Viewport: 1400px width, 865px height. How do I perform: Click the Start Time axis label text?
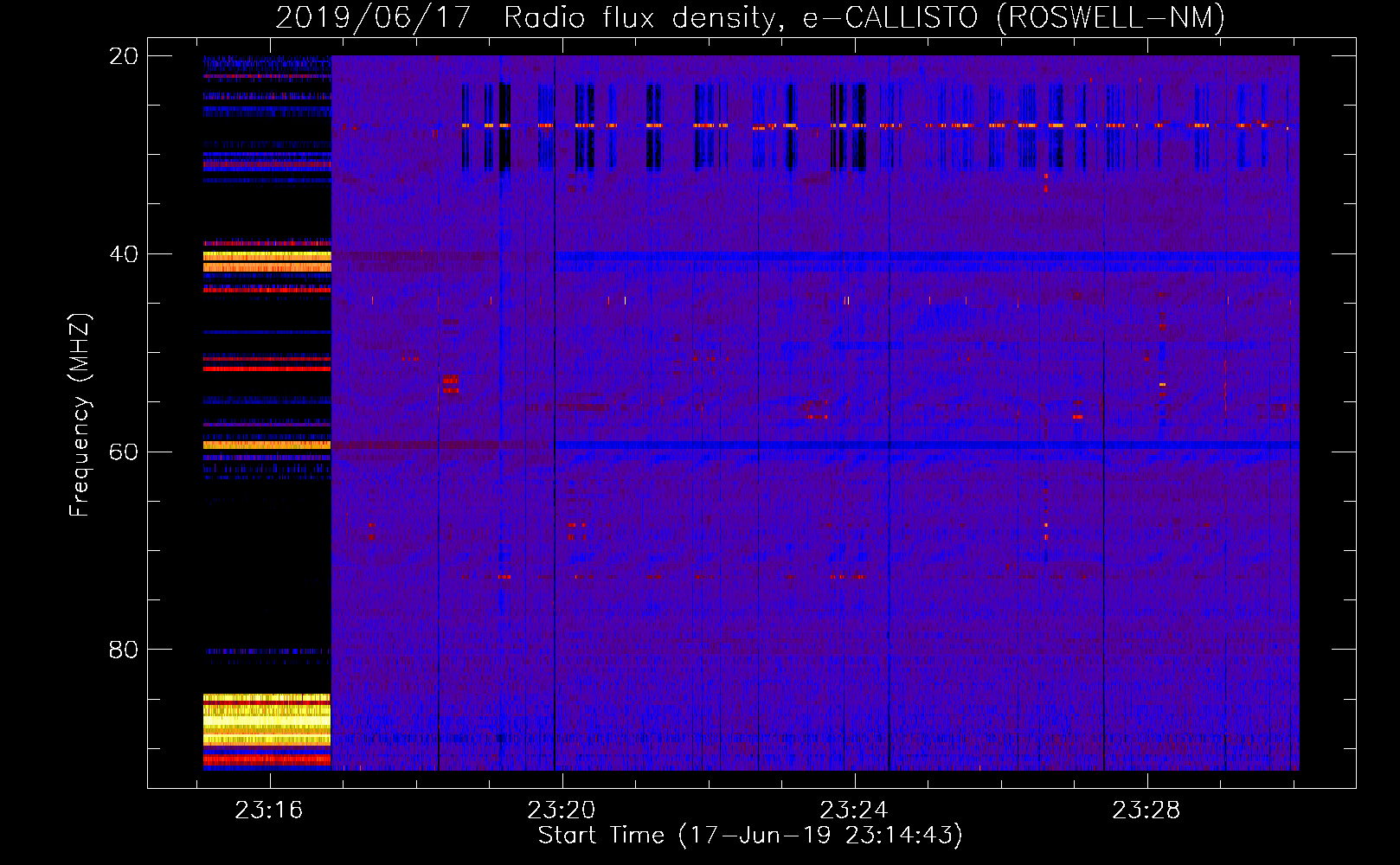750,836
